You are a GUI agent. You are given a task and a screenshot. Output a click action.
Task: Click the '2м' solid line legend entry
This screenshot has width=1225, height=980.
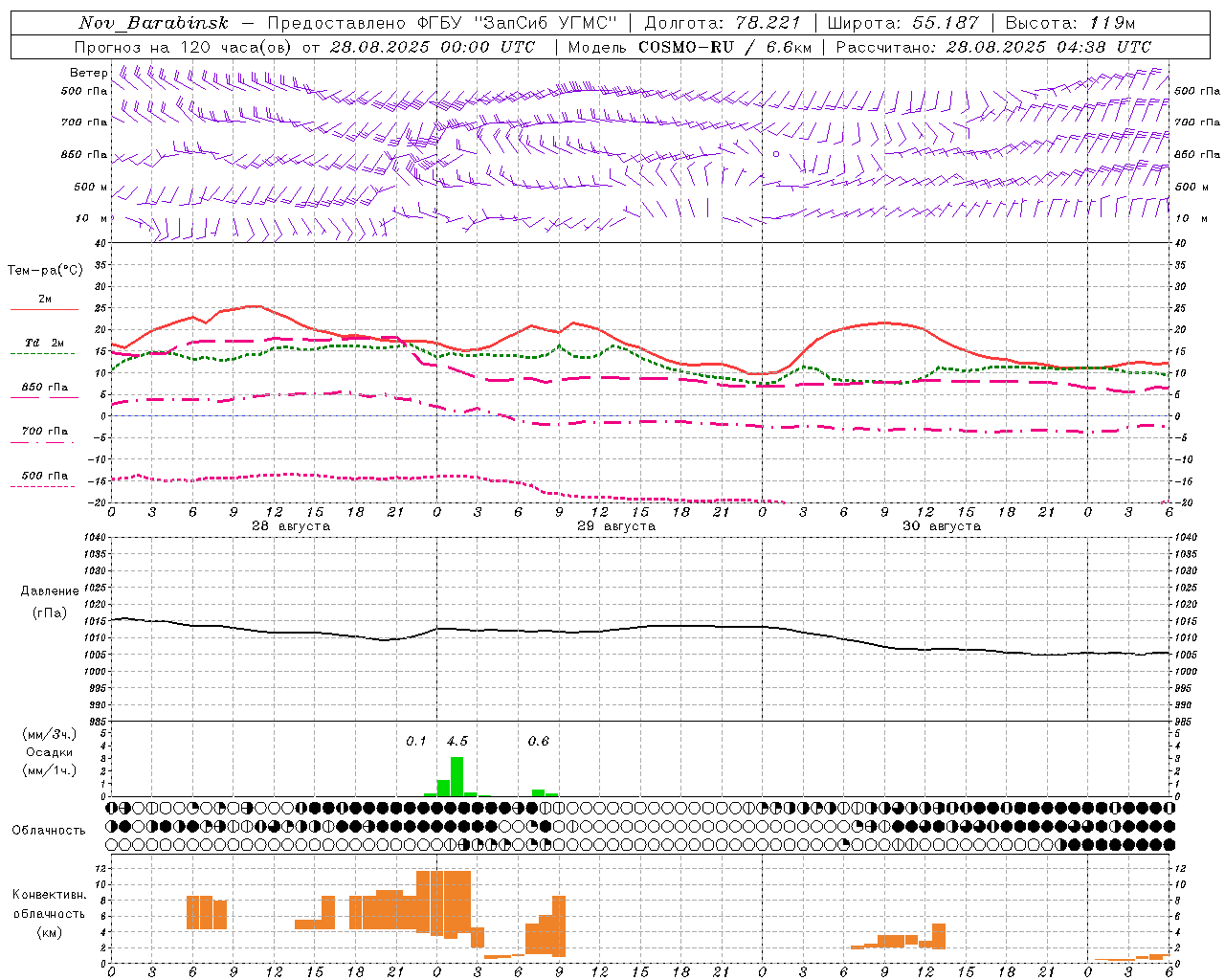[x=45, y=300]
